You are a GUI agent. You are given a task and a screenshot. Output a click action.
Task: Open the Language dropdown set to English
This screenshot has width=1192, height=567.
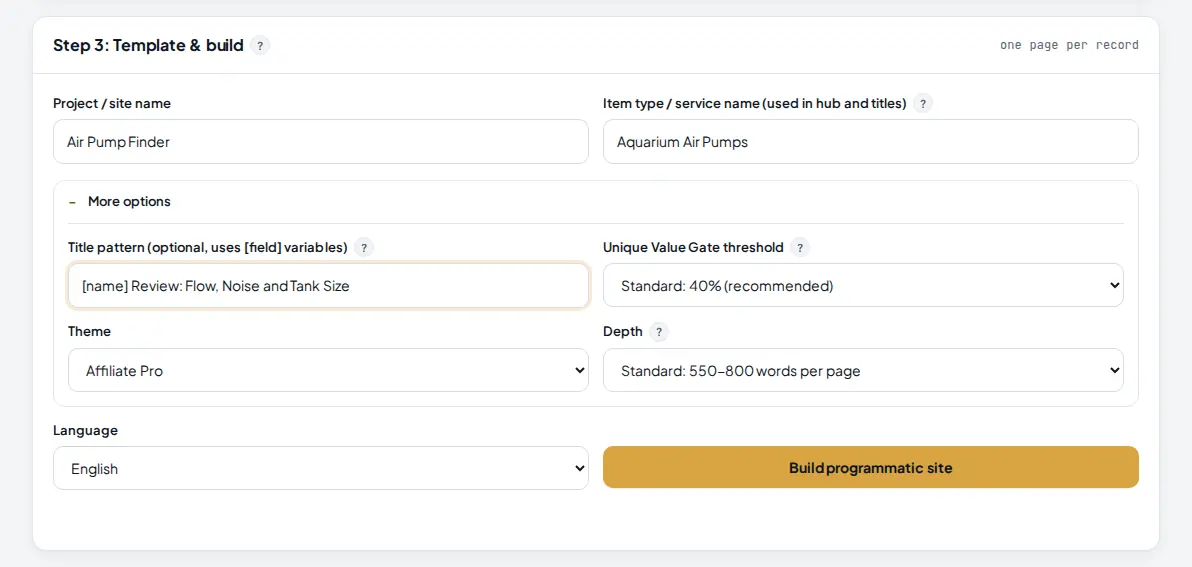click(x=320, y=468)
